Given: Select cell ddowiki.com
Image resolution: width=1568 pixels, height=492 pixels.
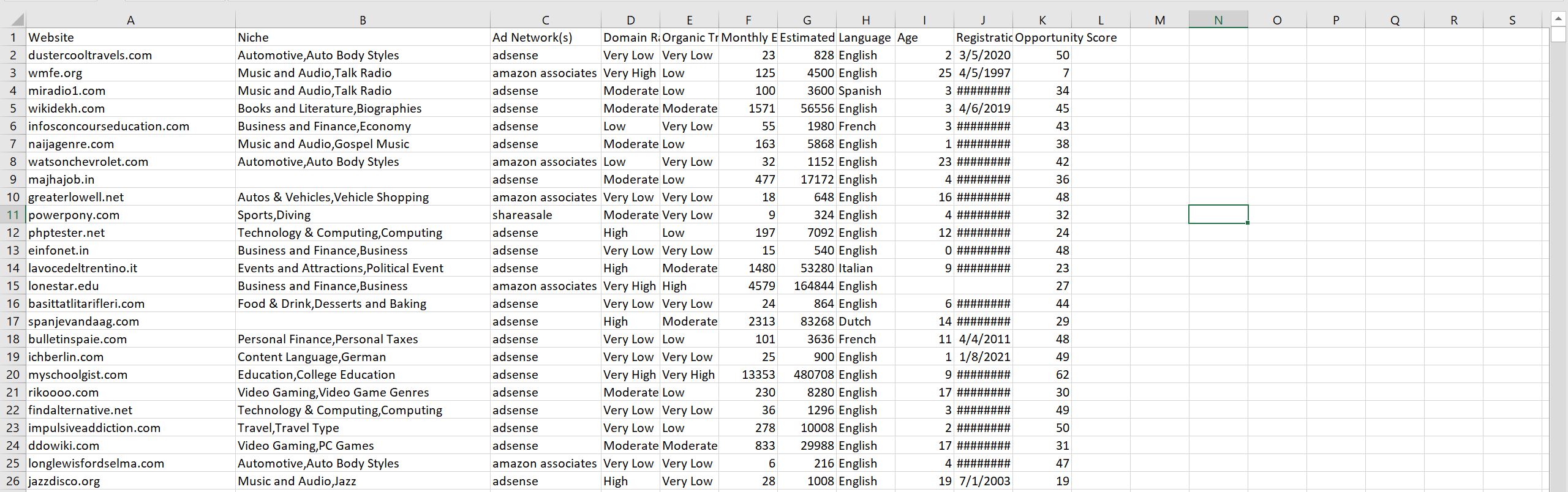Looking at the screenshot, I should click(x=130, y=445).
